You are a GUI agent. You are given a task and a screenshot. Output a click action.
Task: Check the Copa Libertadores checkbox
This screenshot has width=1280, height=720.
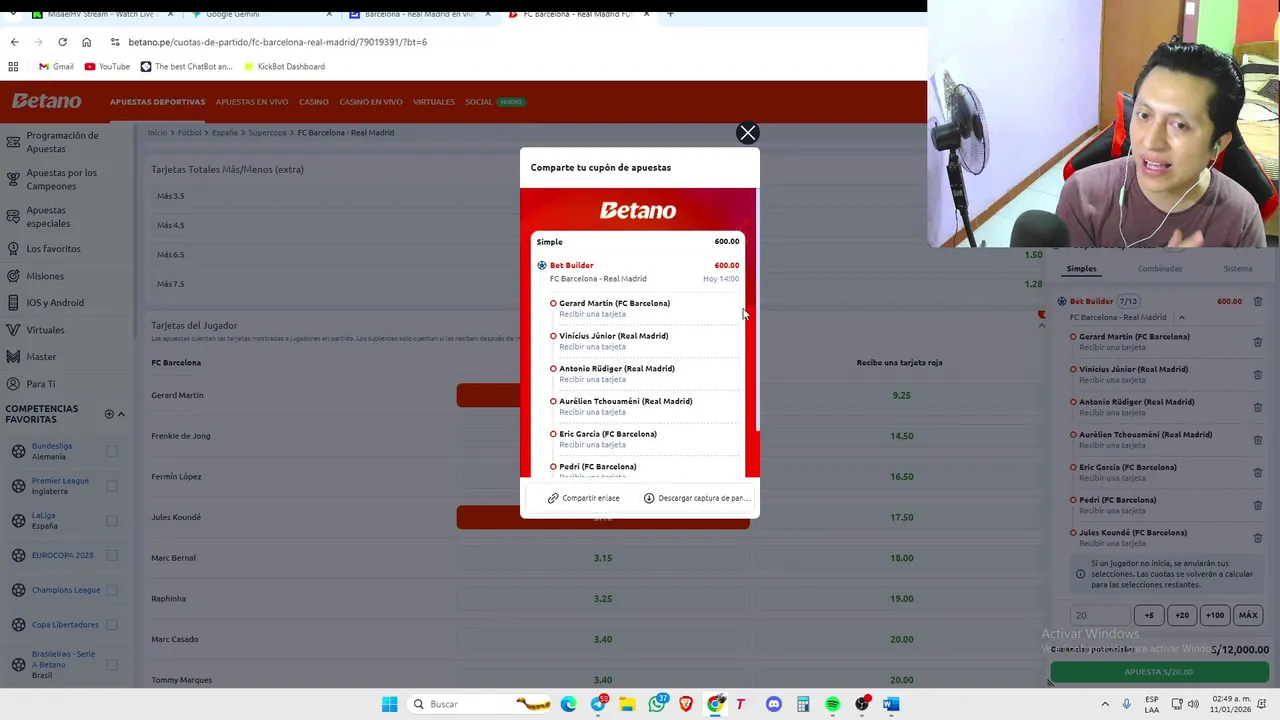point(112,625)
